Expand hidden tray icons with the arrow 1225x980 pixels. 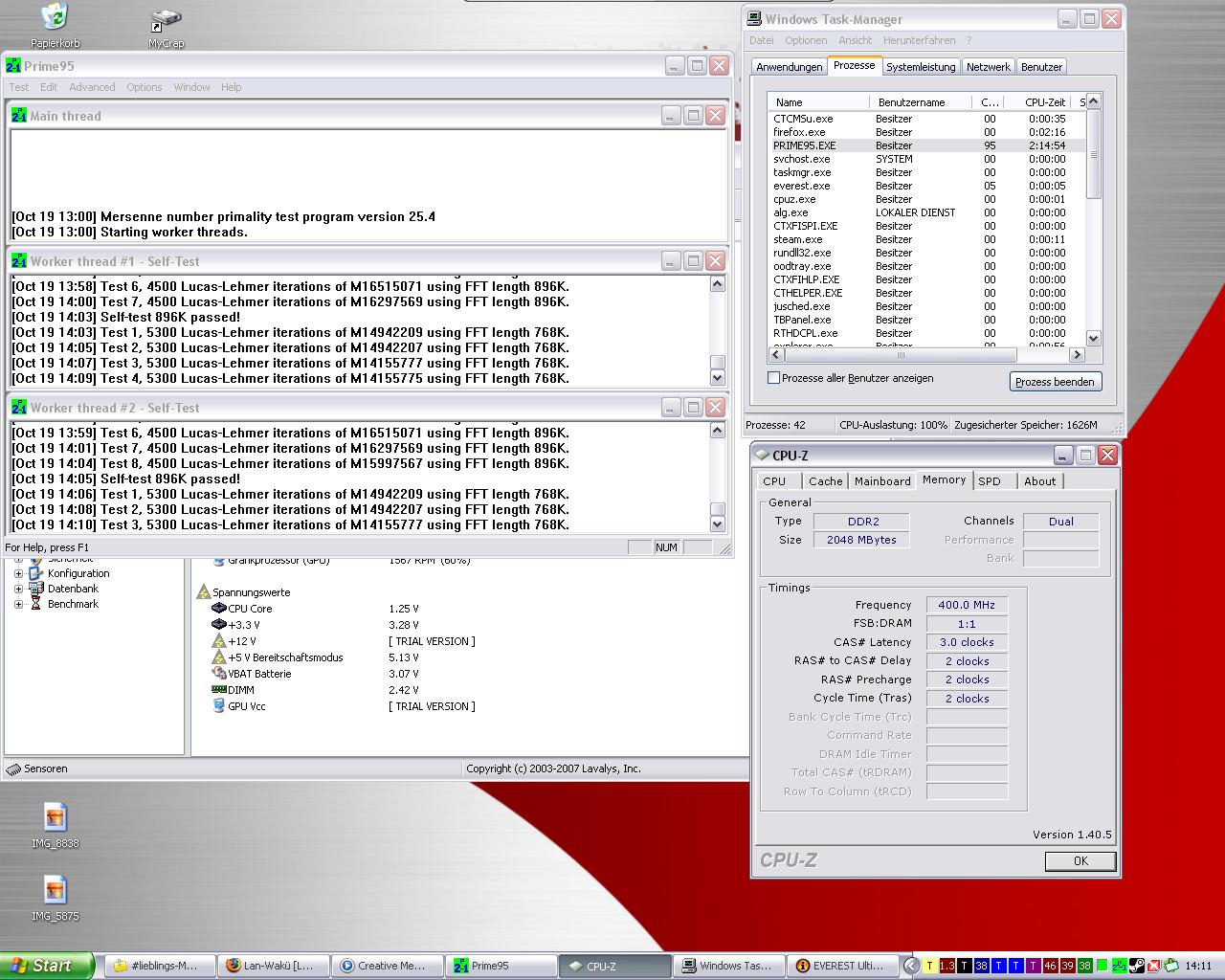[912, 966]
